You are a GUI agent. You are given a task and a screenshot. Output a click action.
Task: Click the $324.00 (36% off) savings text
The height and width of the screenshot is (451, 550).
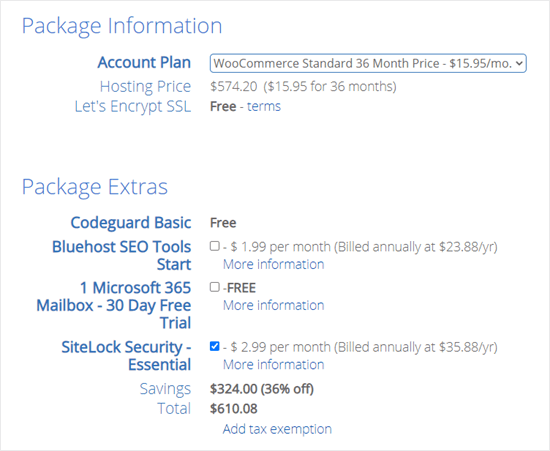pos(262,389)
